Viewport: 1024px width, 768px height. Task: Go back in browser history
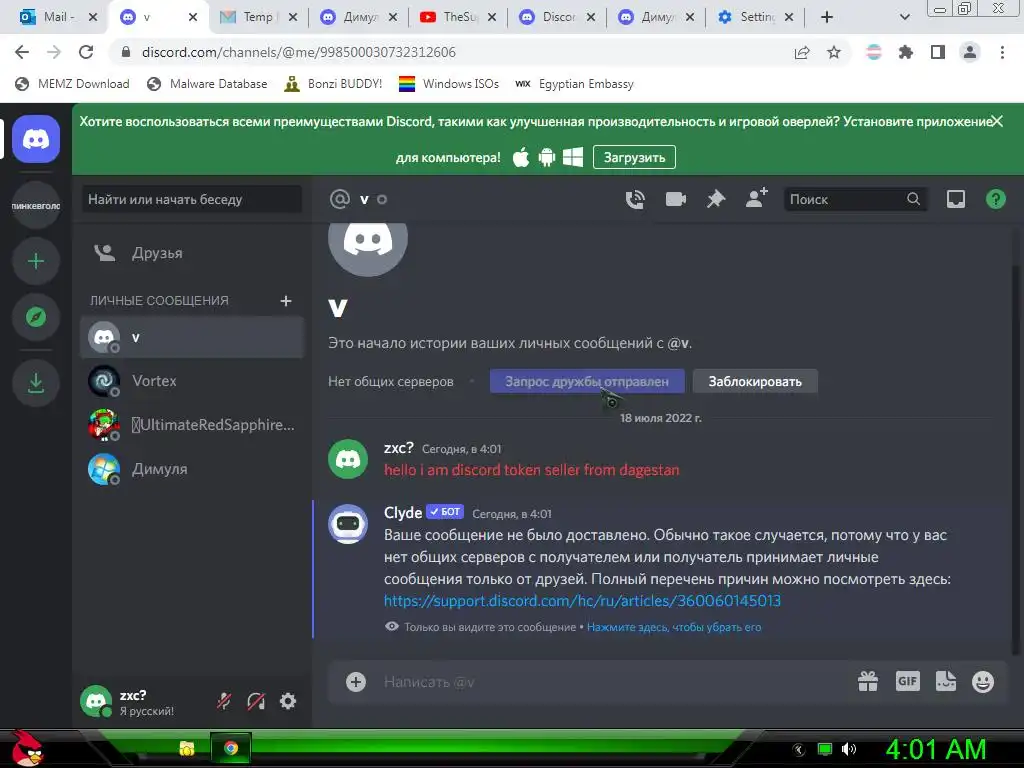(22, 52)
